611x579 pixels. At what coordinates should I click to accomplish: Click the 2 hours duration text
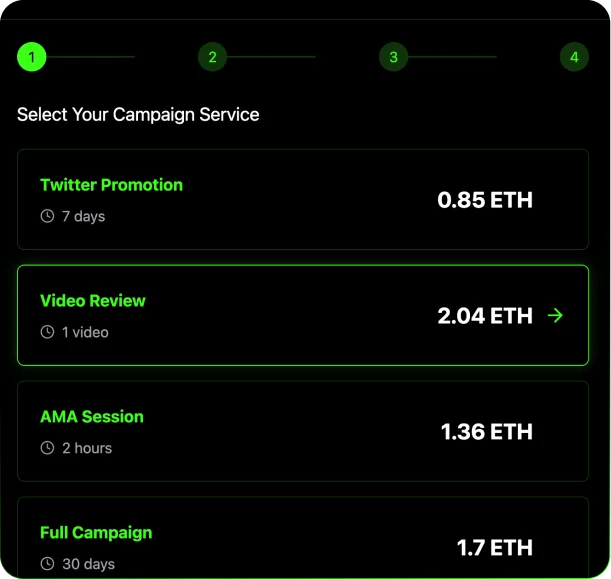pyautogui.click(x=87, y=448)
